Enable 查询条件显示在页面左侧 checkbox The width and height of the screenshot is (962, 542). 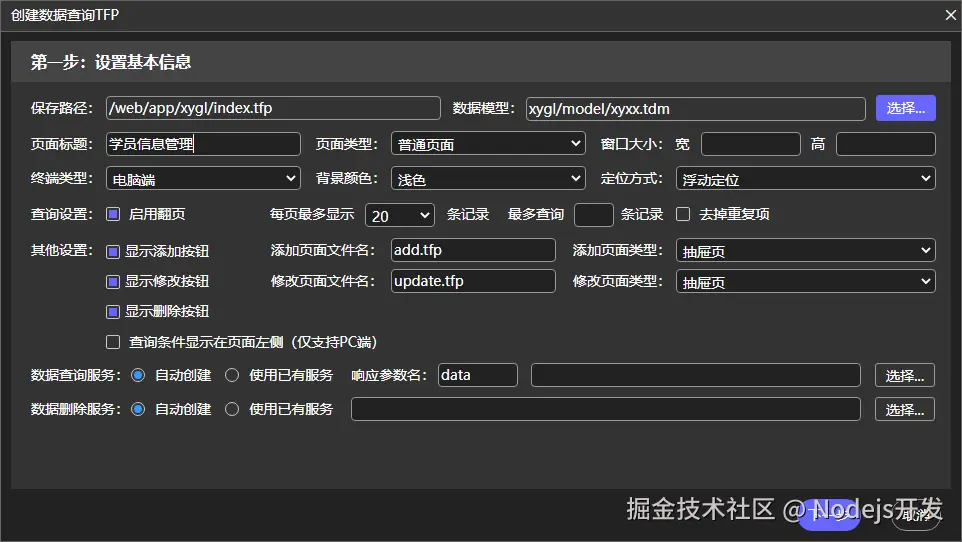[113, 342]
